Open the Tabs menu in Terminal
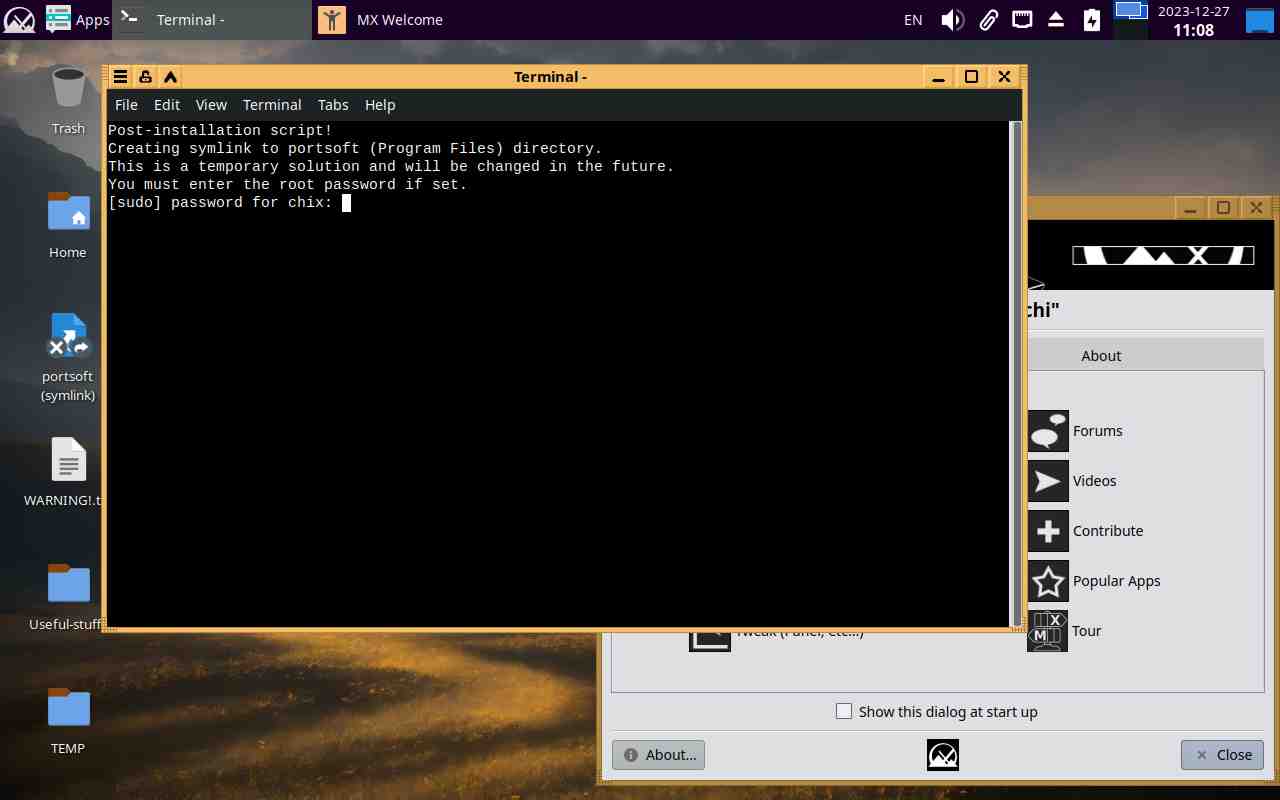Viewport: 1280px width, 800px height. 333,105
